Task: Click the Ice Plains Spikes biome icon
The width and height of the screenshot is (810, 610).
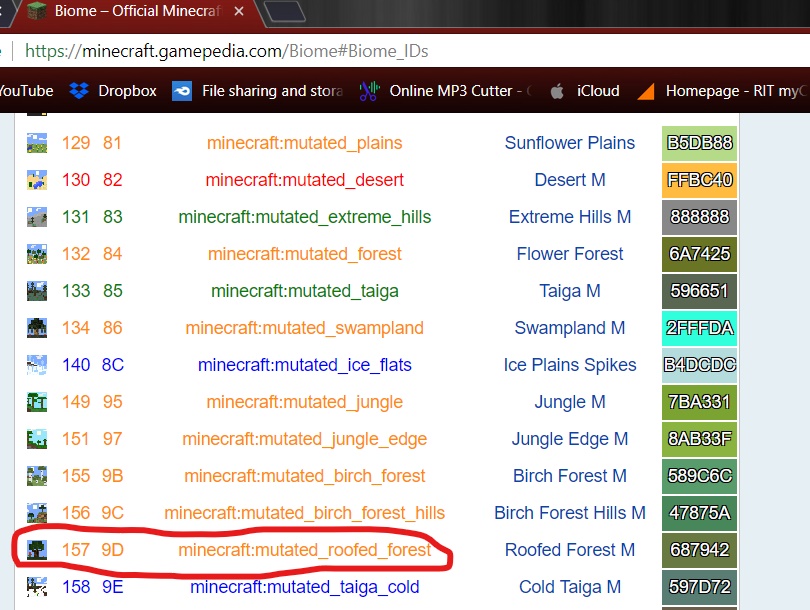Action: click(x=37, y=365)
